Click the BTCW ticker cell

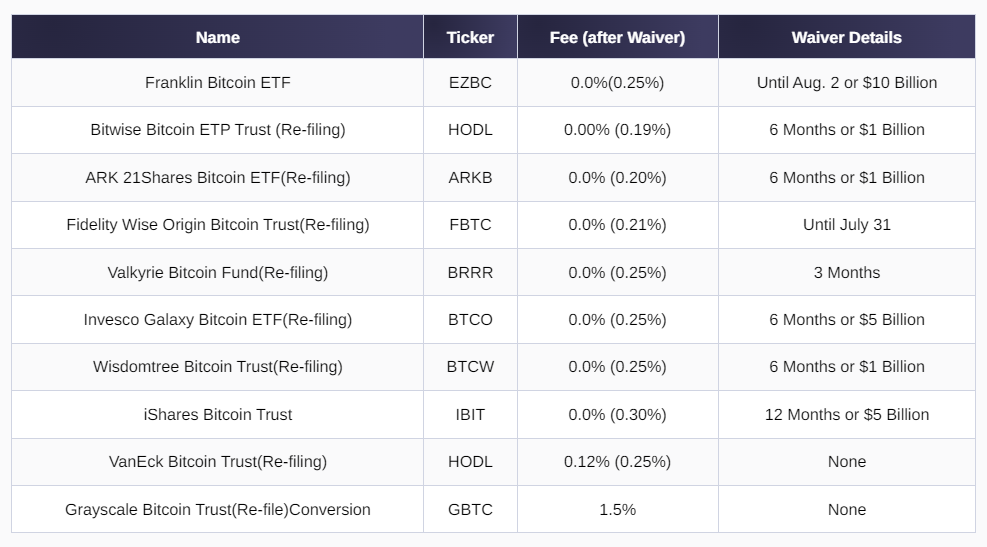click(470, 366)
